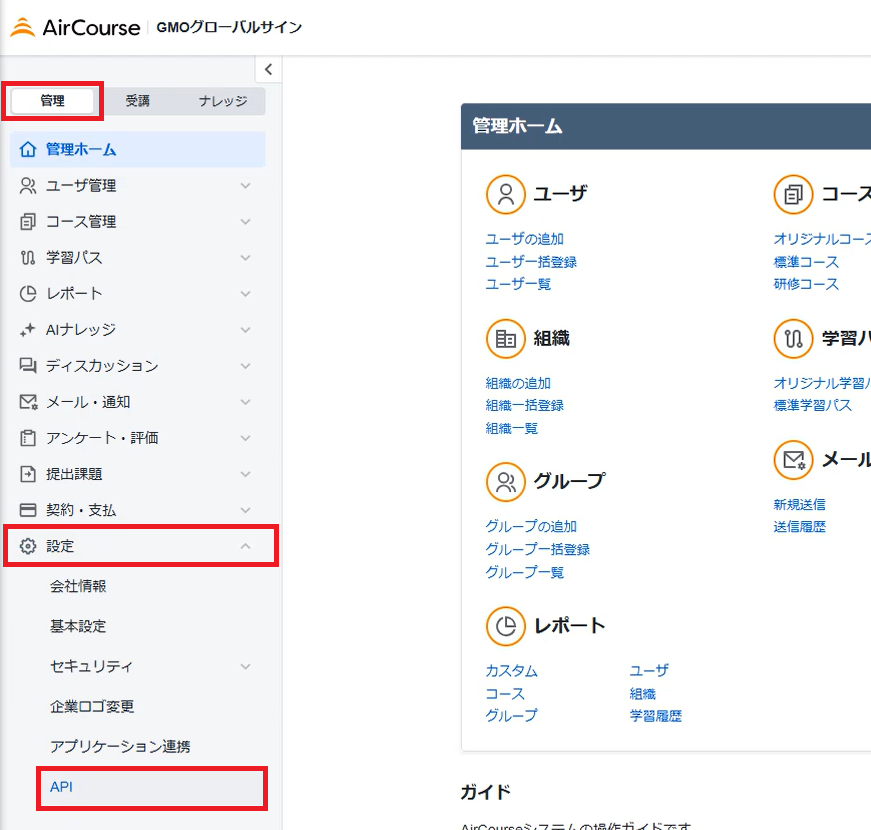Collapse the sidebar with the arrow button
Viewport: 871px width, 830px height.
[x=269, y=69]
